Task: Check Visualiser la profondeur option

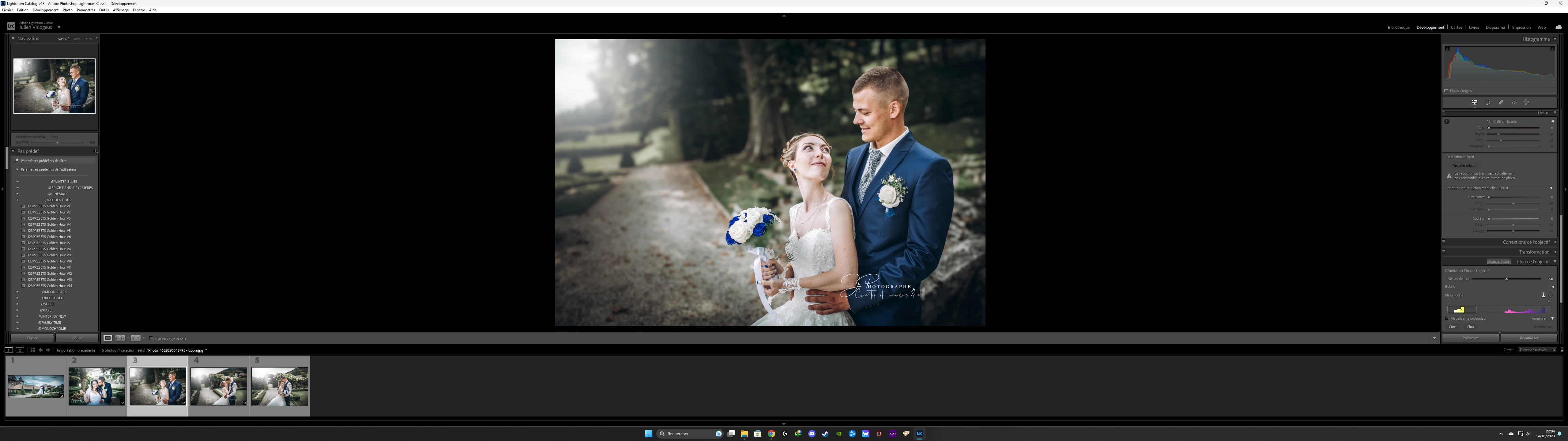Action: 1447,318
